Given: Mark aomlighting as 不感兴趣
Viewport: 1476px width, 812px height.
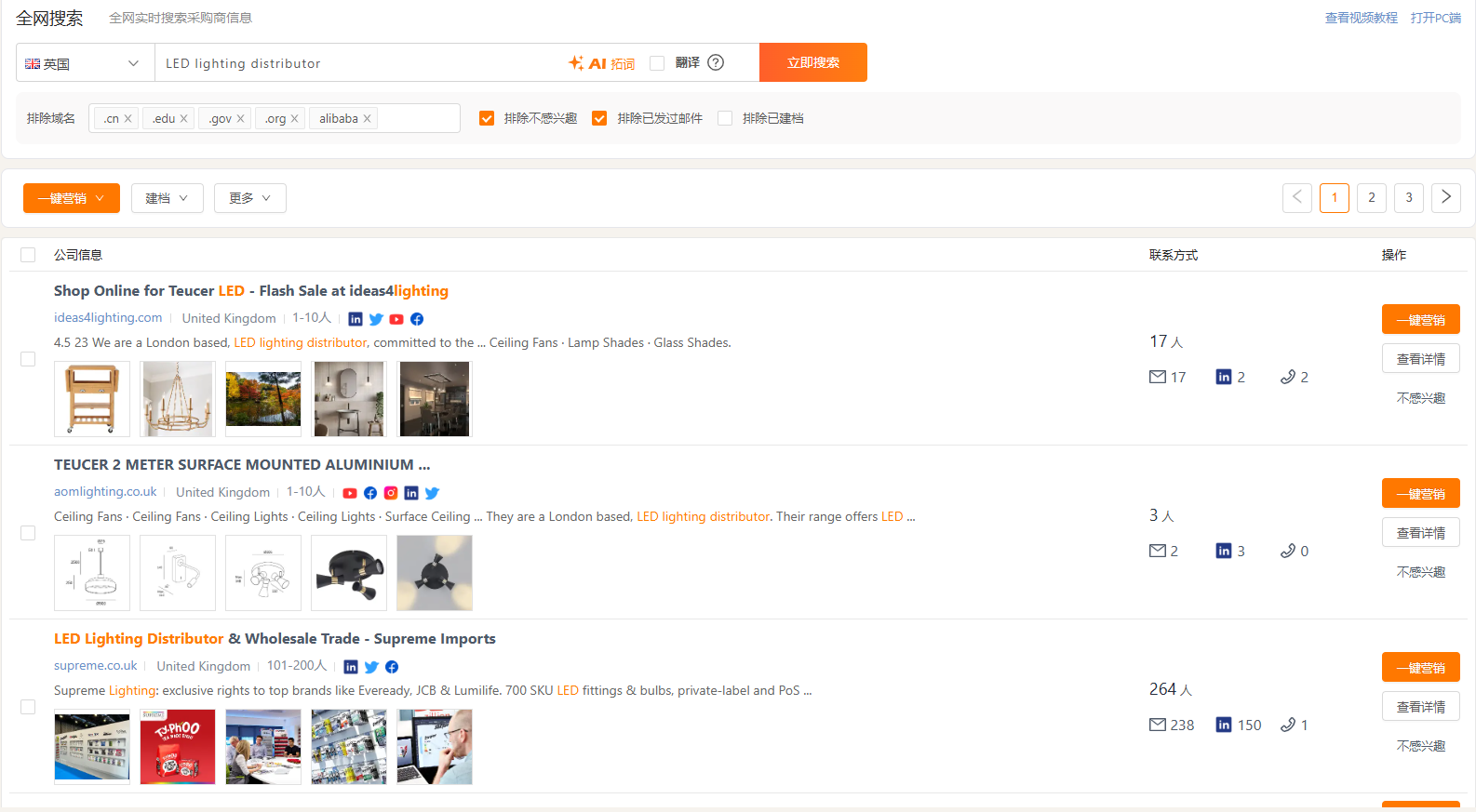Looking at the screenshot, I should [1421, 572].
